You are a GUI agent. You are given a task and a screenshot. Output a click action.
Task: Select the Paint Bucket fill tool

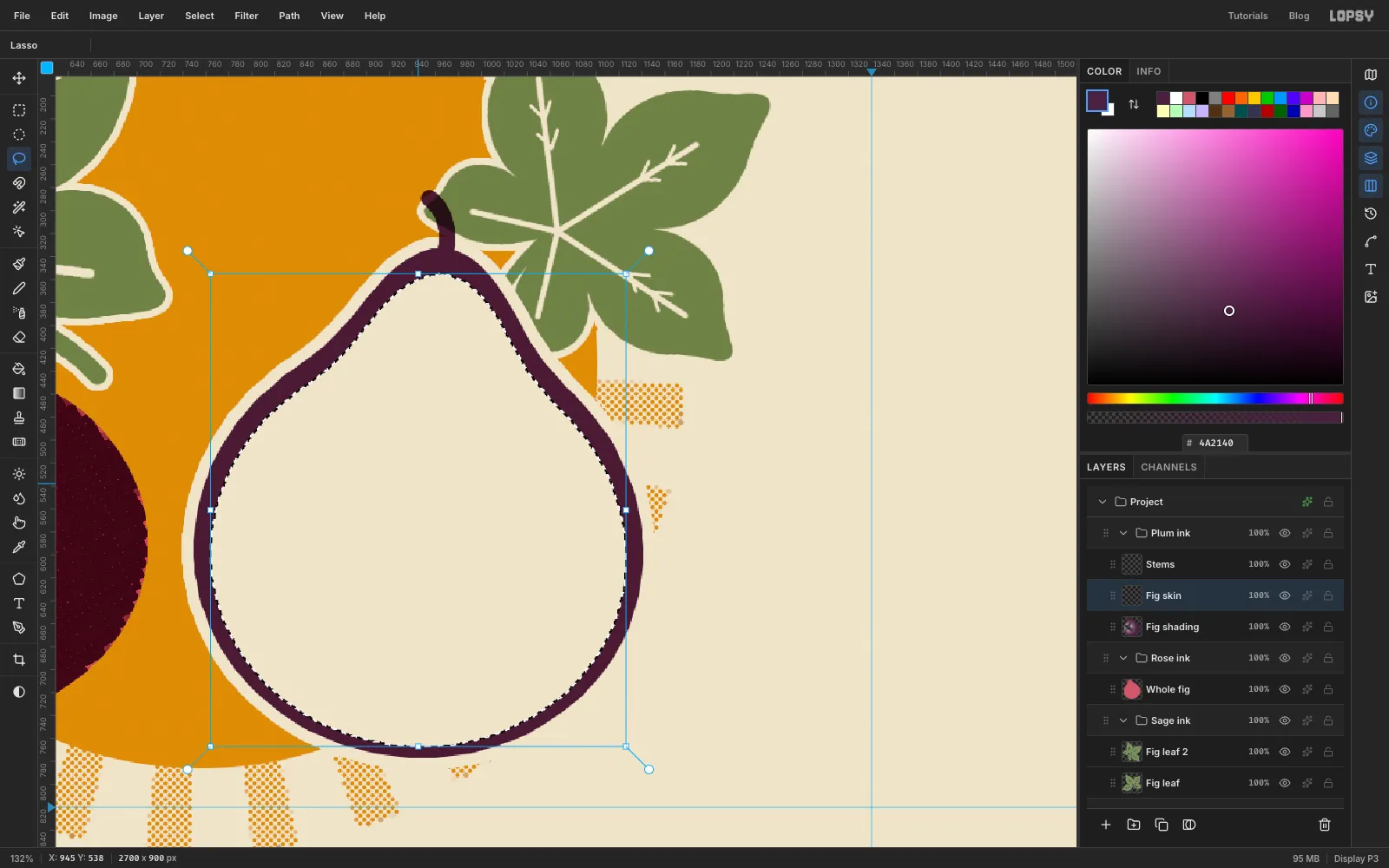(19, 369)
